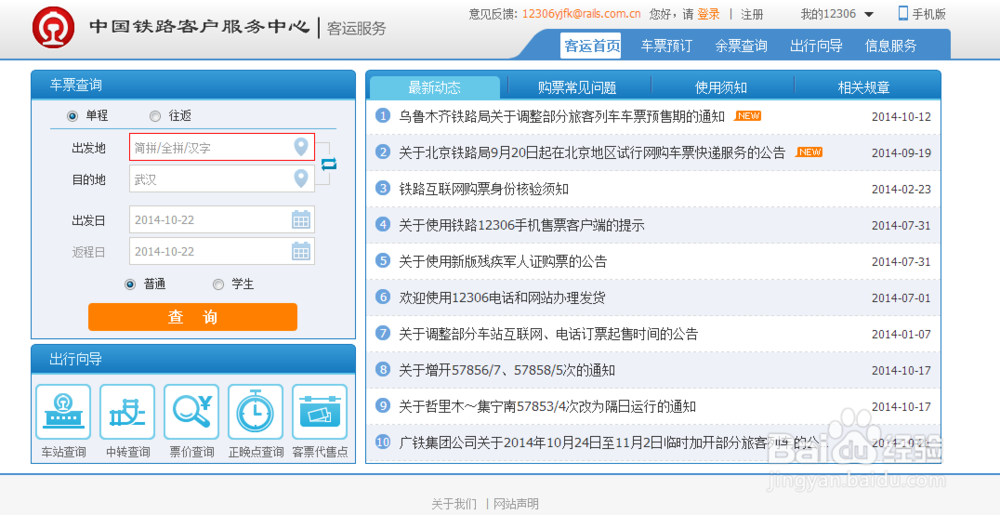The image size is (1000, 515).
Task: Open 余票查询 navigation tab
Action: (x=741, y=46)
